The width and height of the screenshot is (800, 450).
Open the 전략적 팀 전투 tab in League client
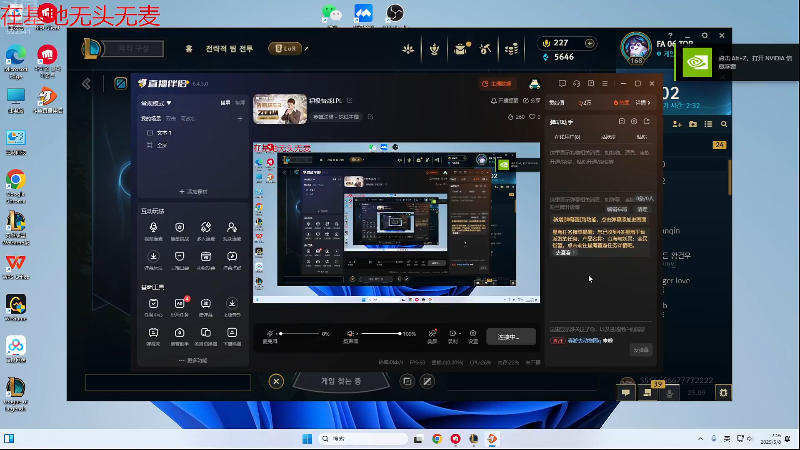coord(229,48)
